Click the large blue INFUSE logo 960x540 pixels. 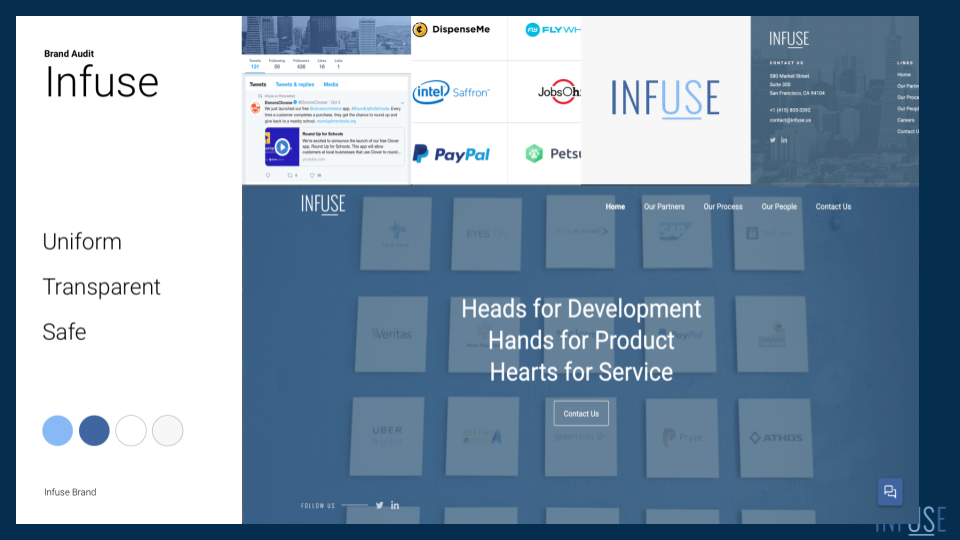tap(665, 98)
